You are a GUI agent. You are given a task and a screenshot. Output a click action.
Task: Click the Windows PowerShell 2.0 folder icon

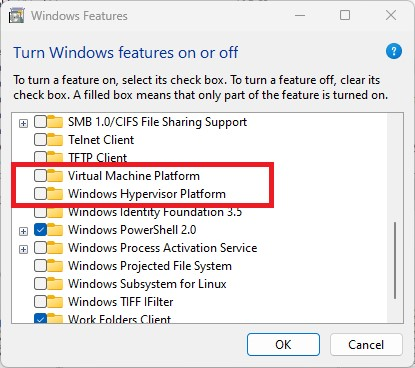(x=55, y=230)
